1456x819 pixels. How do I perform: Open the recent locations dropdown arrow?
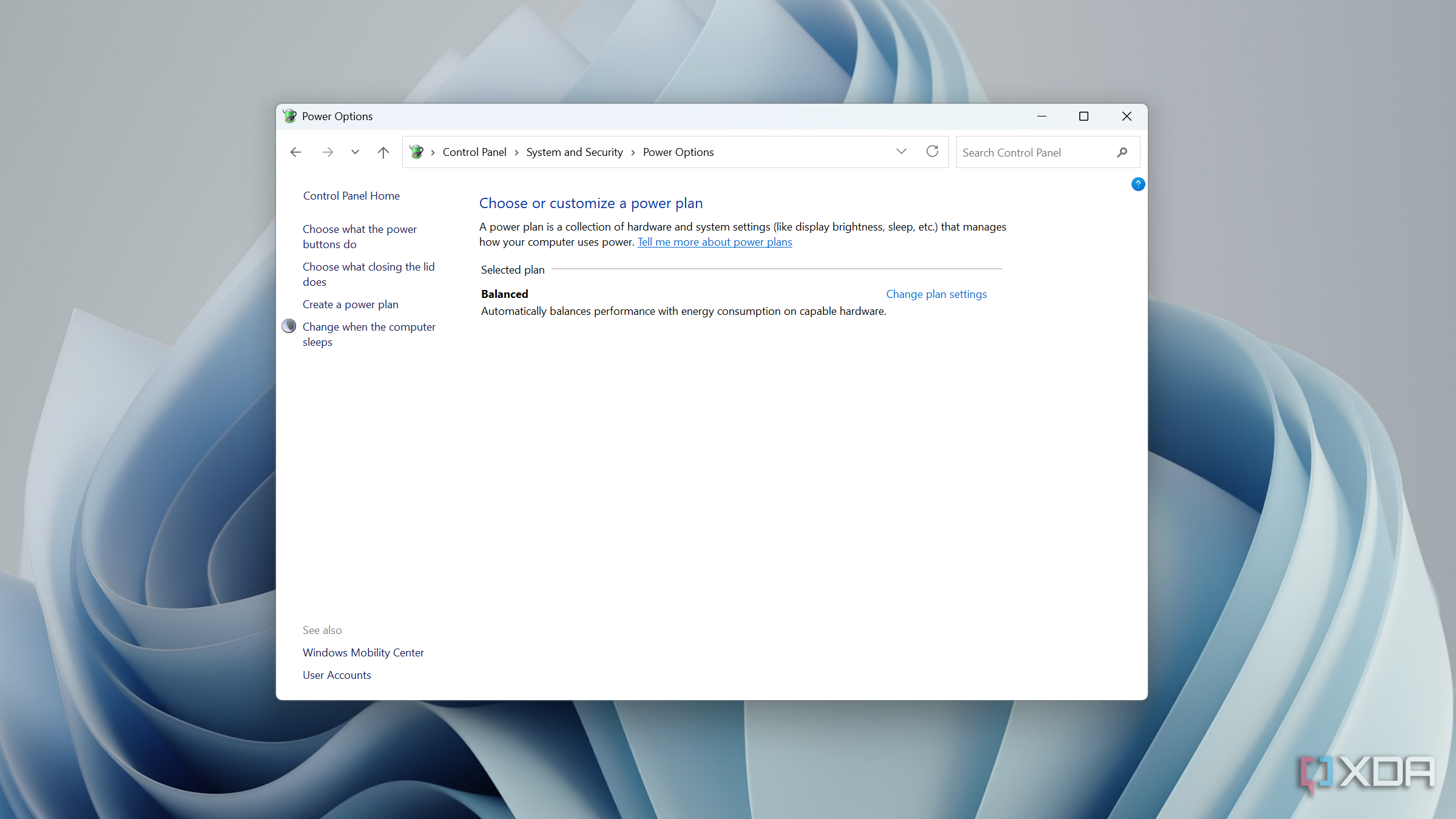click(355, 152)
